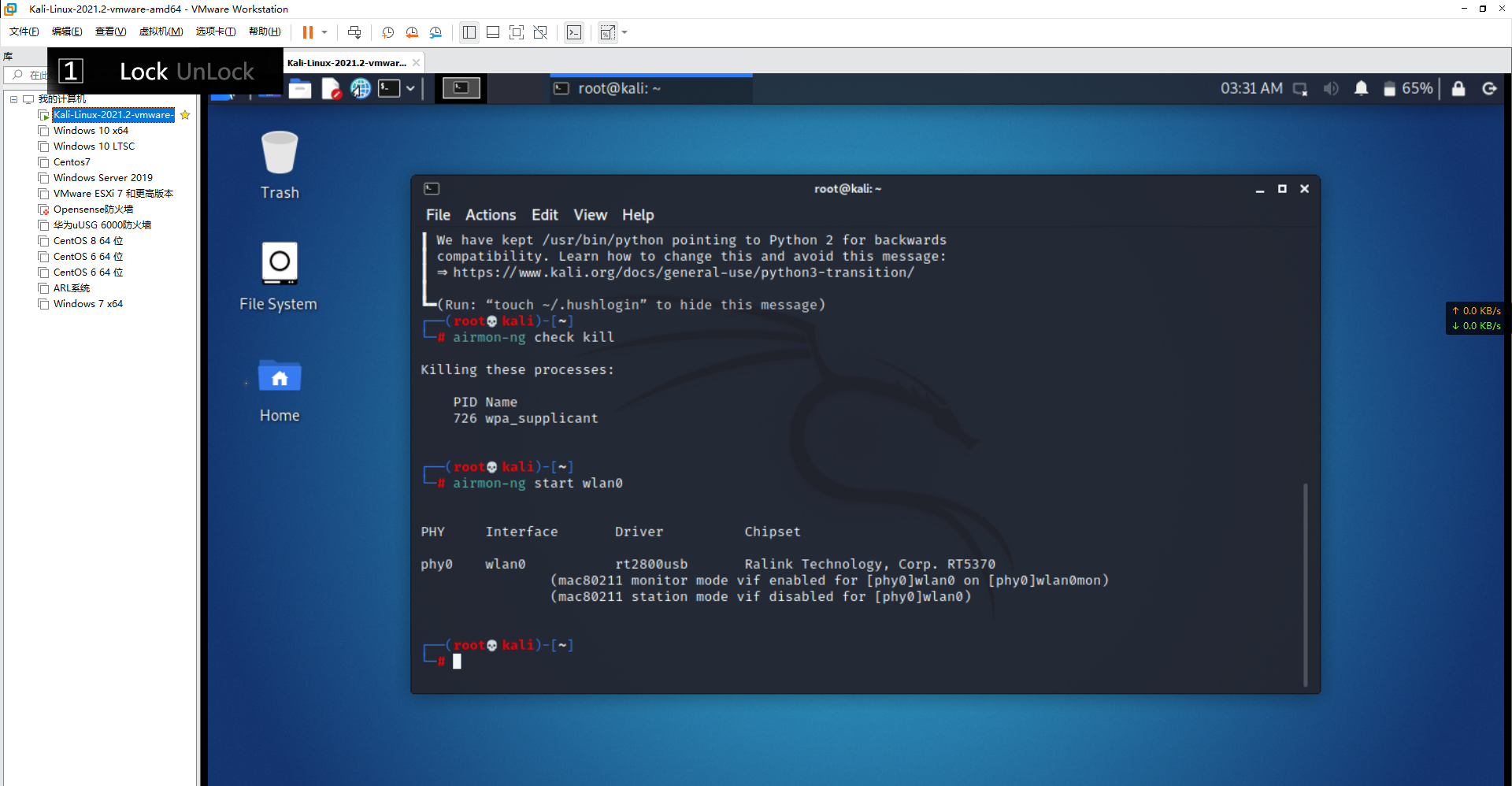The width and height of the screenshot is (1512, 786).
Task: Click the python3-transition URL in terminal
Action: 684,273
